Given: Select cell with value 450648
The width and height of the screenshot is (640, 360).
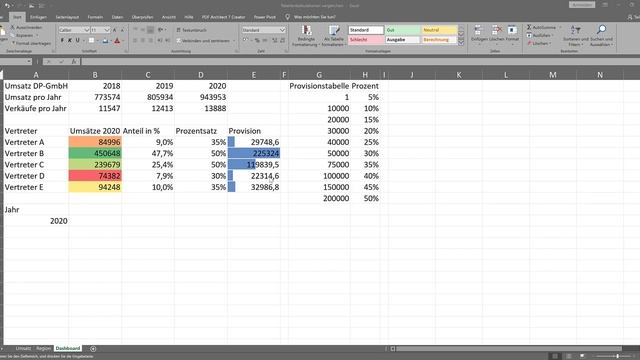Looking at the screenshot, I should pos(95,153).
